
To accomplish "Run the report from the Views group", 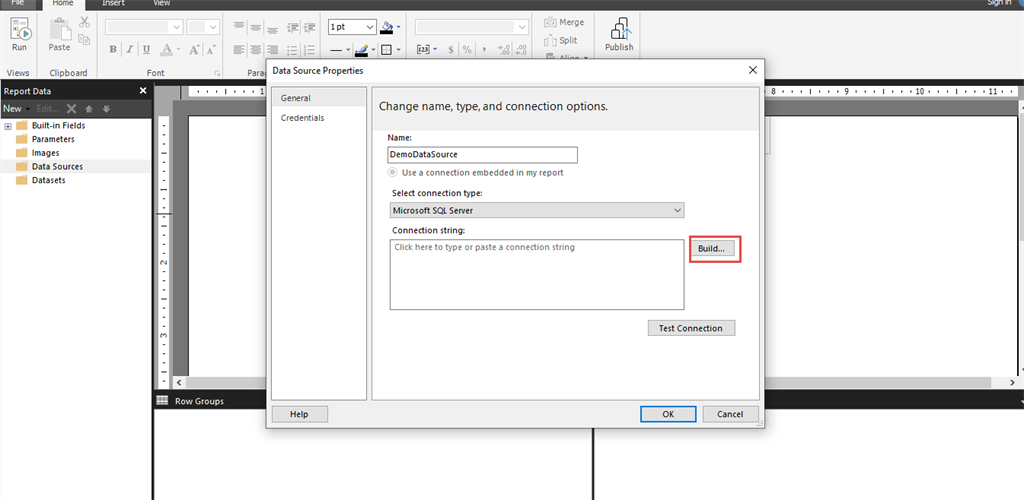I will point(20,35).
